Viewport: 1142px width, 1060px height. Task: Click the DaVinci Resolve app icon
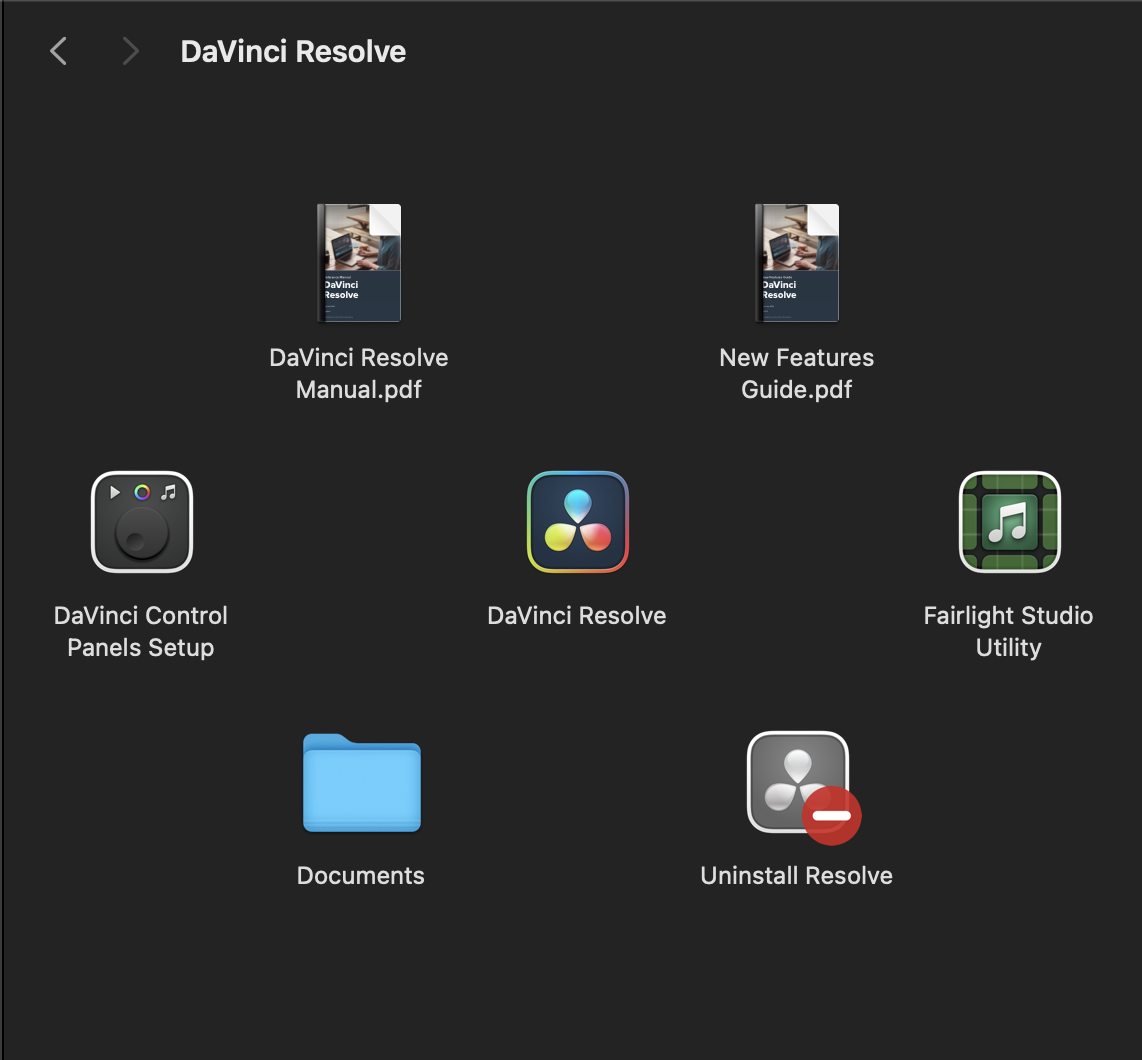(x=577, y=522)
